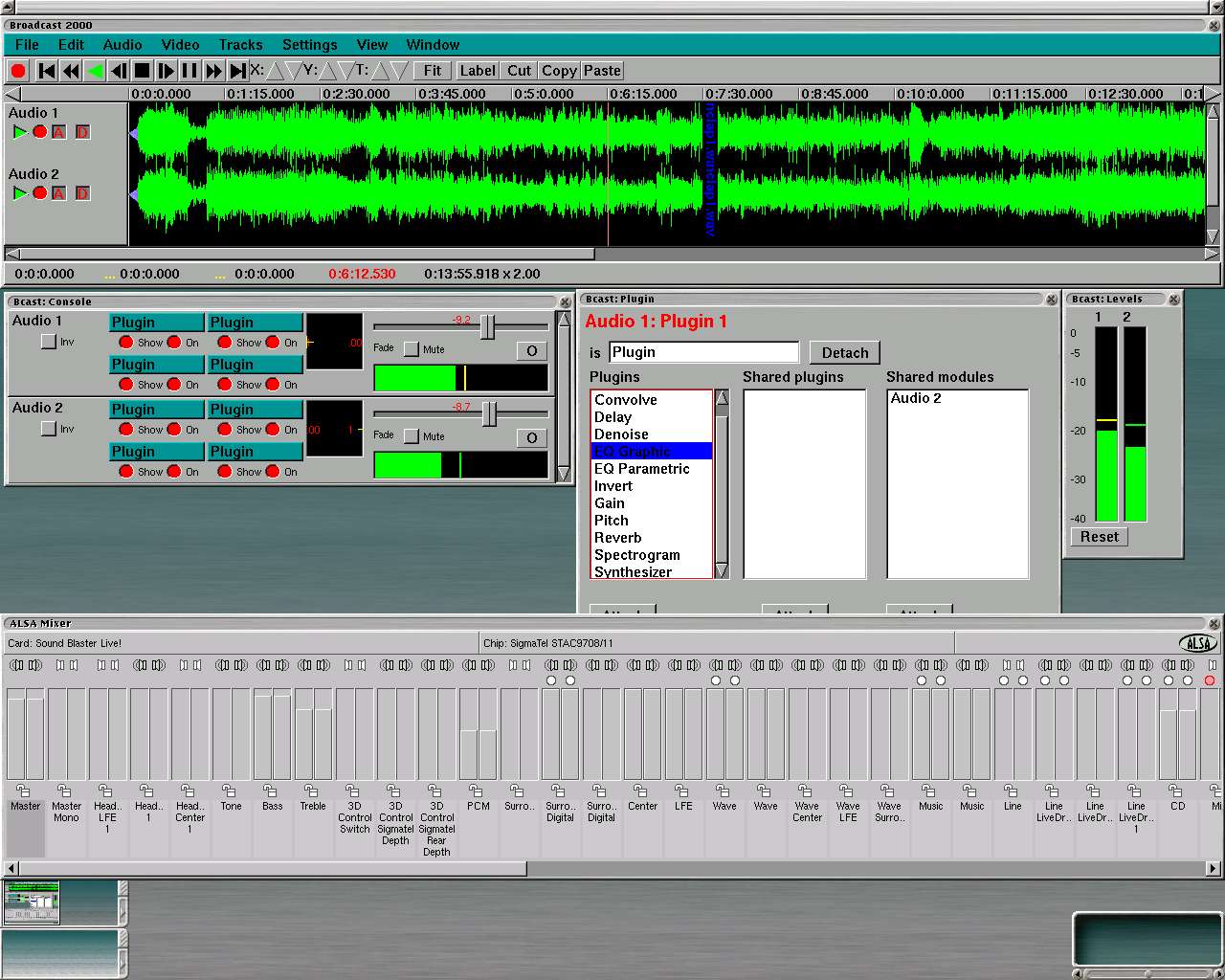This screenshot has width=1225, height=980.
Task: Click the ALSA logo in the mixer window
Action: [1197, 643]
